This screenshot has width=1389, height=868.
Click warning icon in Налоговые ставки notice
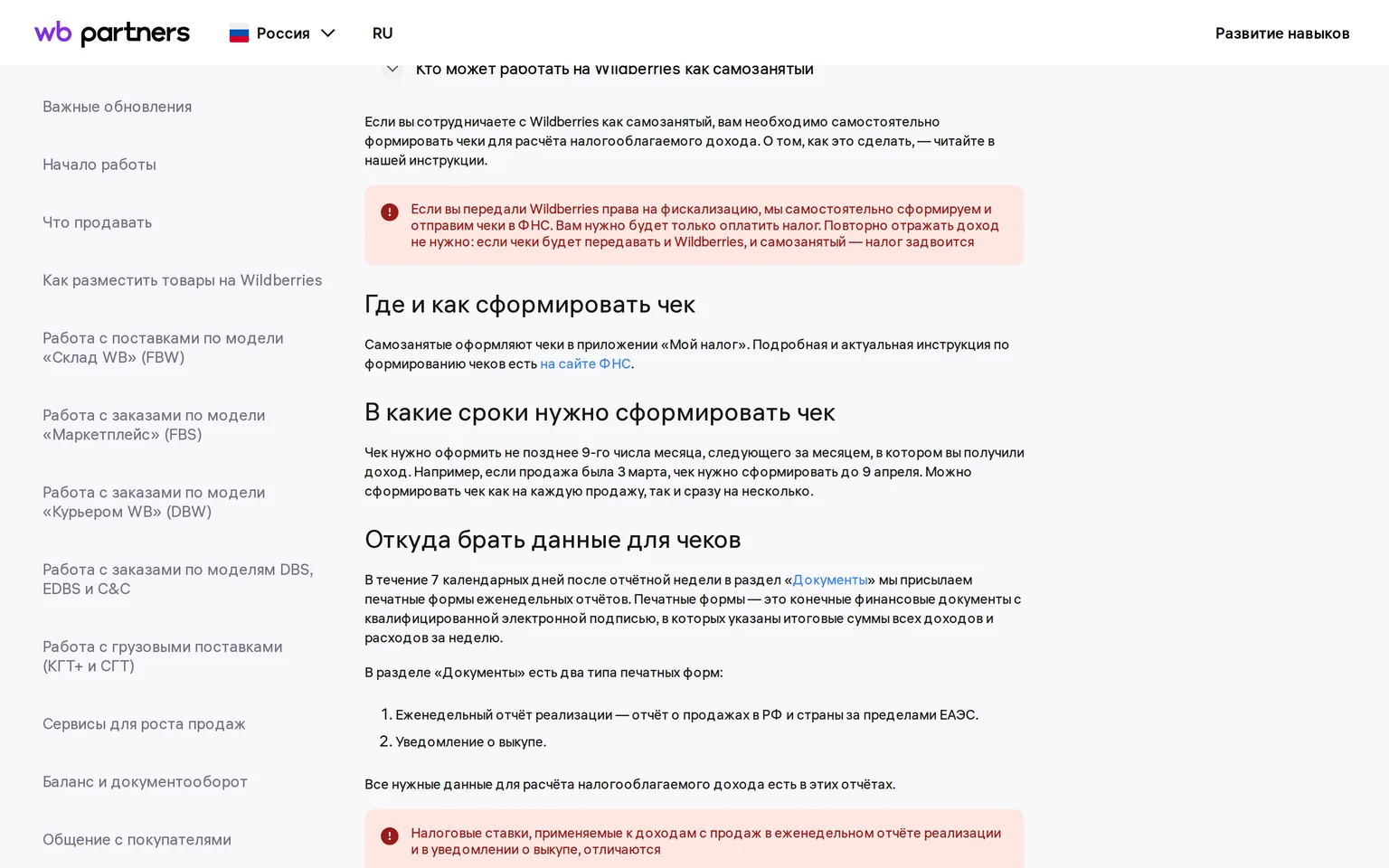pos(390,836)
